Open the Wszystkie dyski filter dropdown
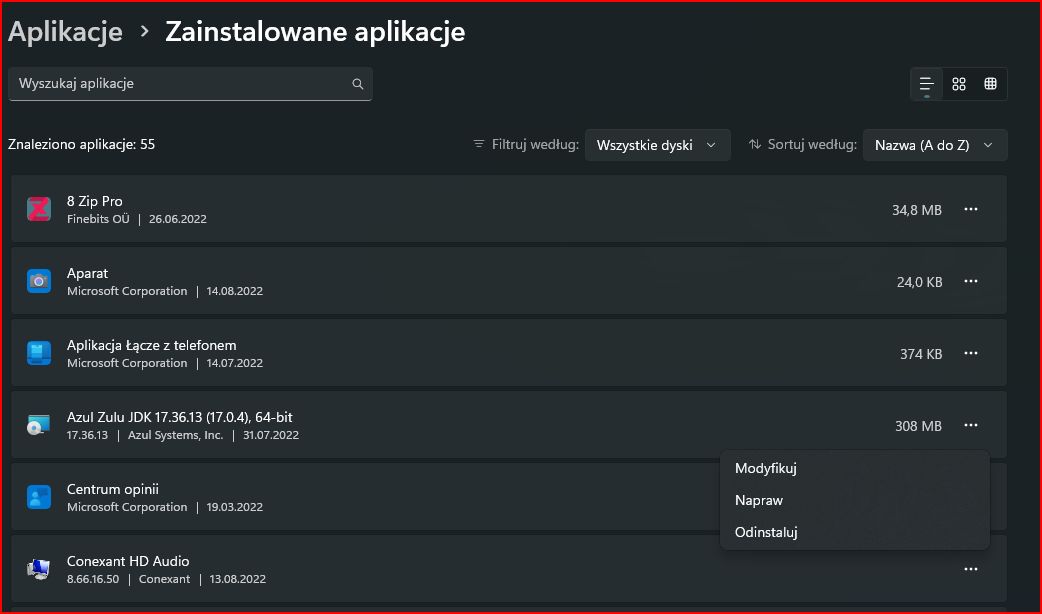Image resolution: width=1042 pixels, height=614 pixels. click(657, 145)
